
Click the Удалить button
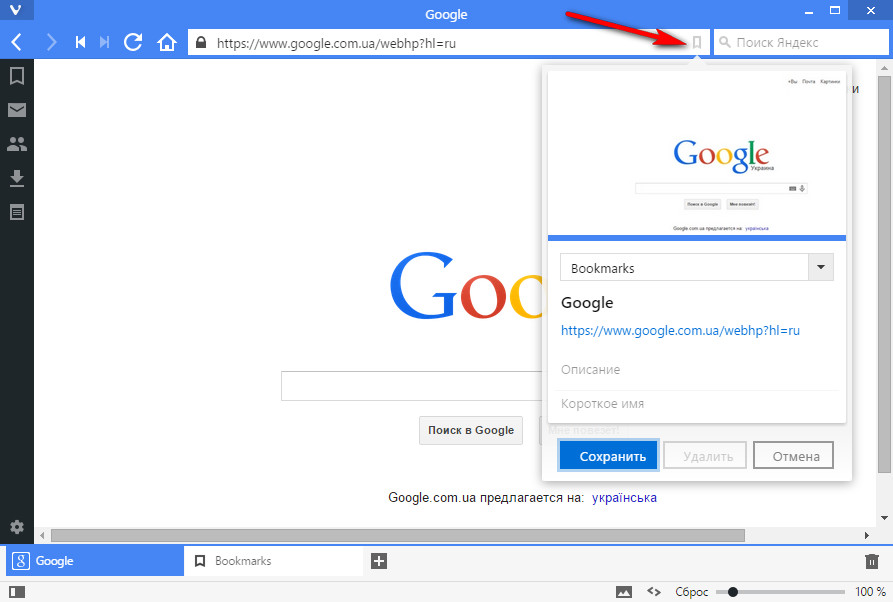[704, 456]
